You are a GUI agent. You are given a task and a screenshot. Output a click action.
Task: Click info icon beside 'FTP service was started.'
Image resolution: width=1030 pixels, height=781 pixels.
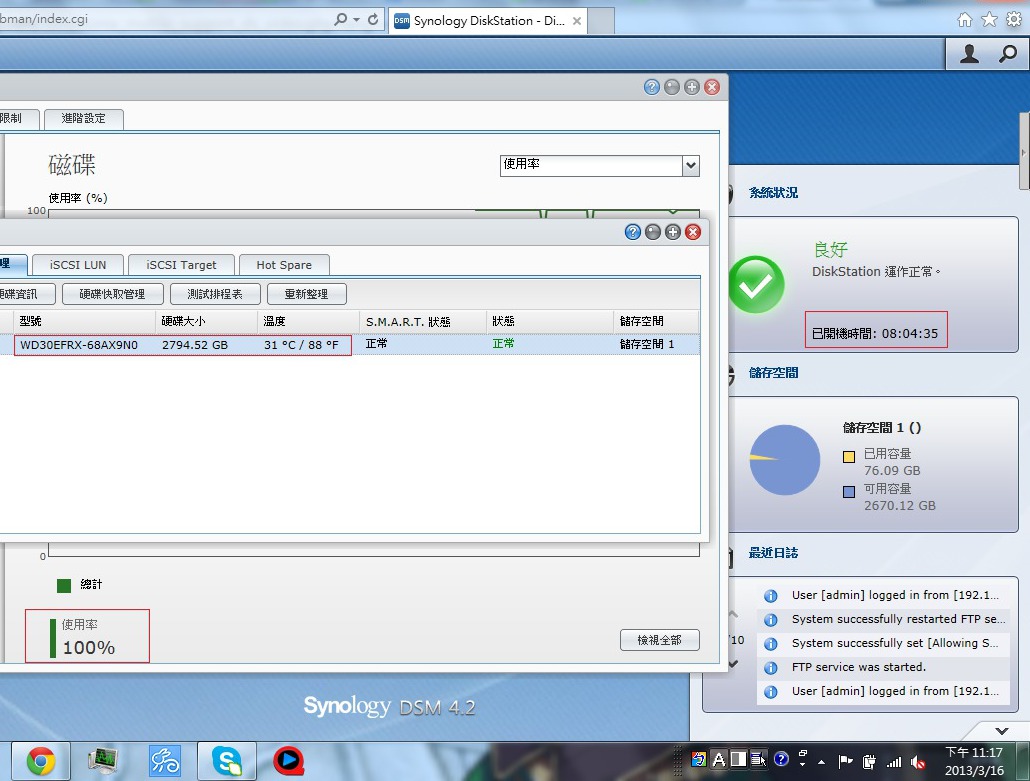[x=771, y=668]
